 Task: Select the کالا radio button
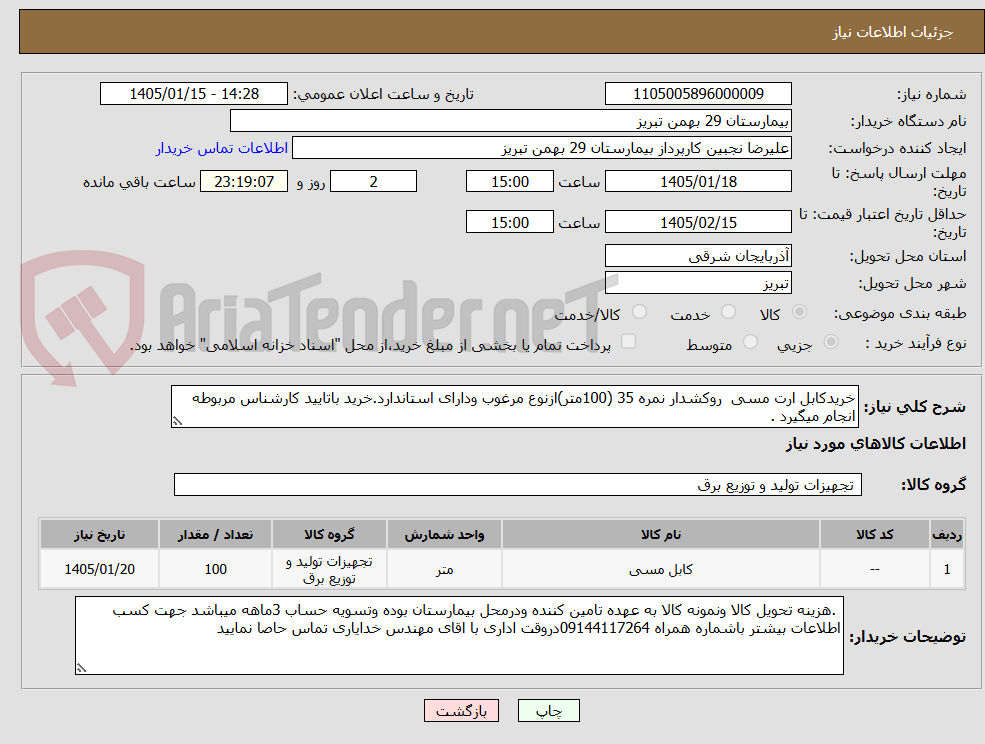pos(800,312)
